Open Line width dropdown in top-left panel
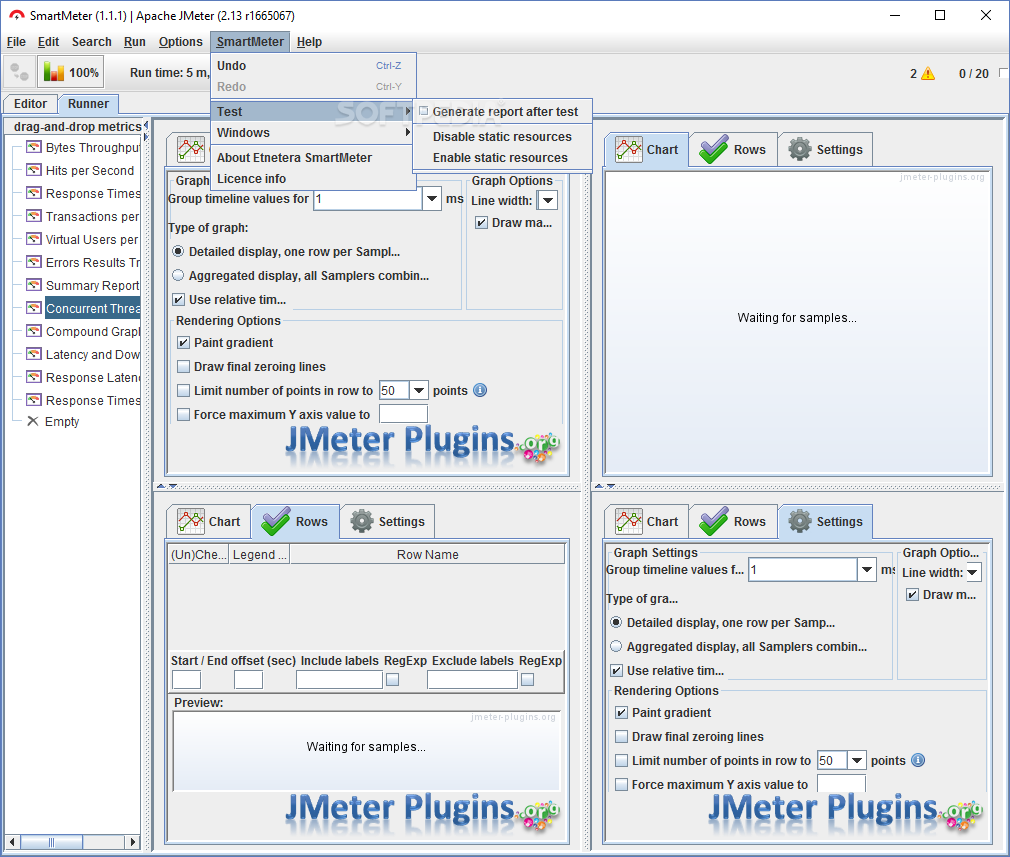The width and height of the screenshot is (1010, 857). click(x=548, y=200)
